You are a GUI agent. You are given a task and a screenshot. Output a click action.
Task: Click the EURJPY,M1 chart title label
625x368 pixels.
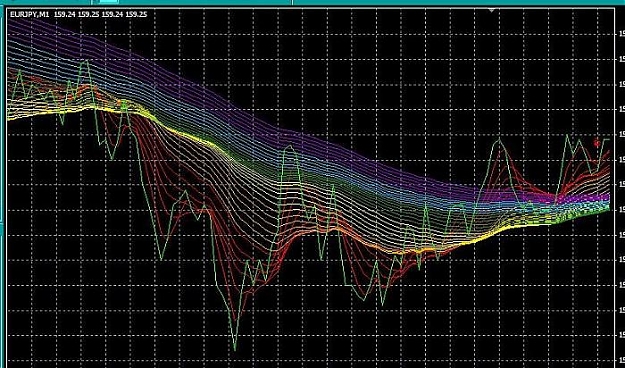29,14
